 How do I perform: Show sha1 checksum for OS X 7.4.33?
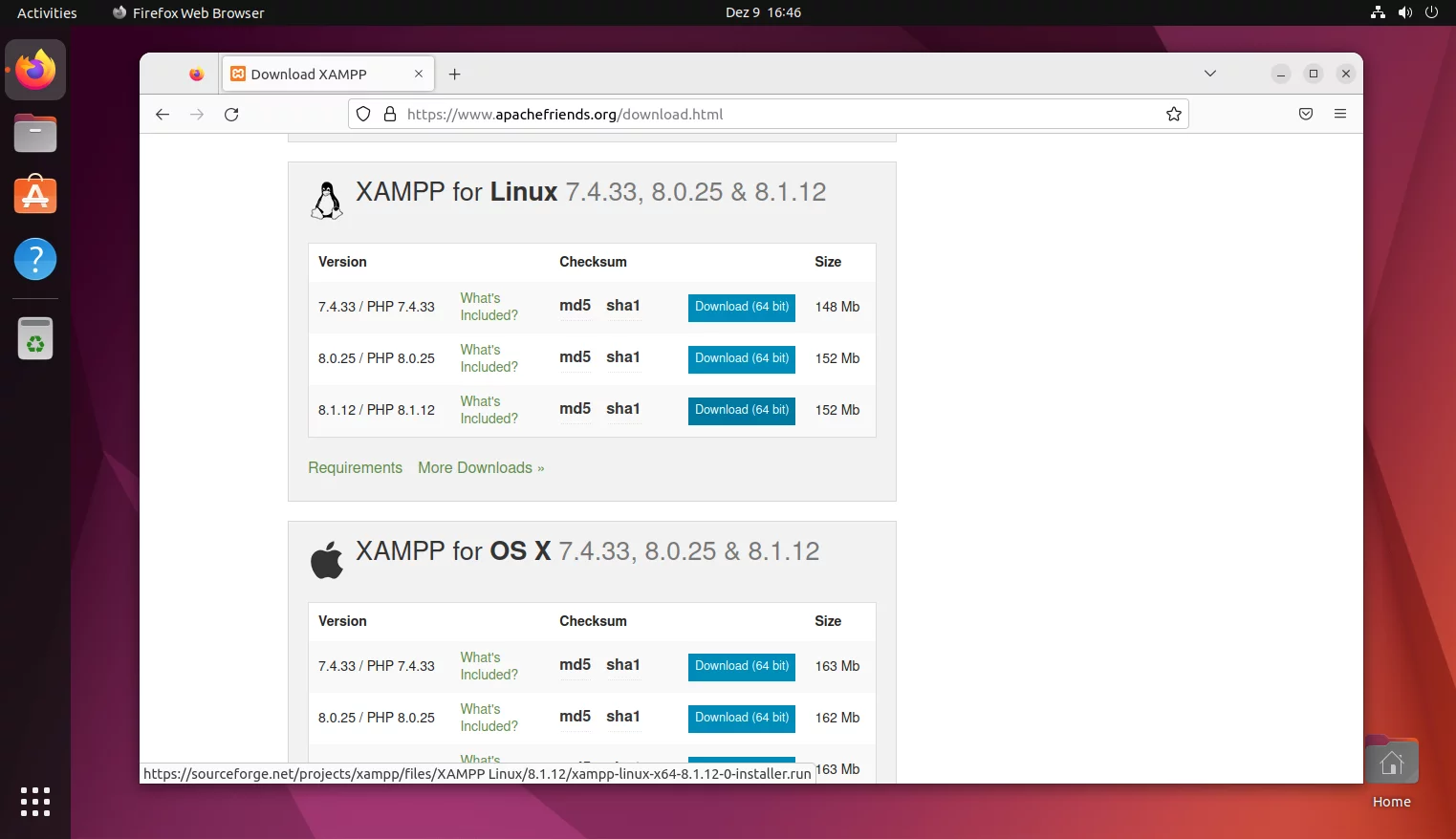623,665
